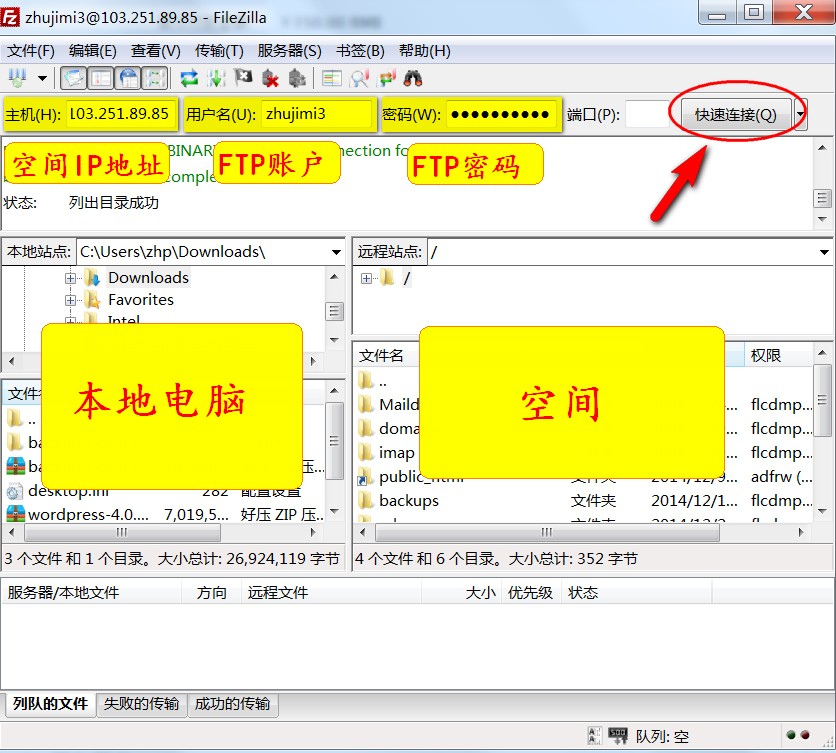Open the quickconnect history dropdown arrow

click(800, 114)
